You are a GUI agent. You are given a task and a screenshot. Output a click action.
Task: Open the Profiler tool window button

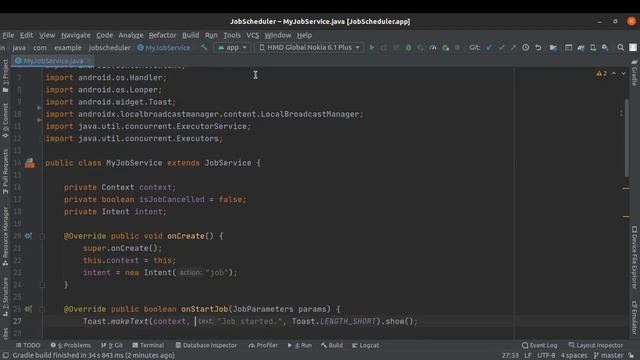click(x=263, y=345)
